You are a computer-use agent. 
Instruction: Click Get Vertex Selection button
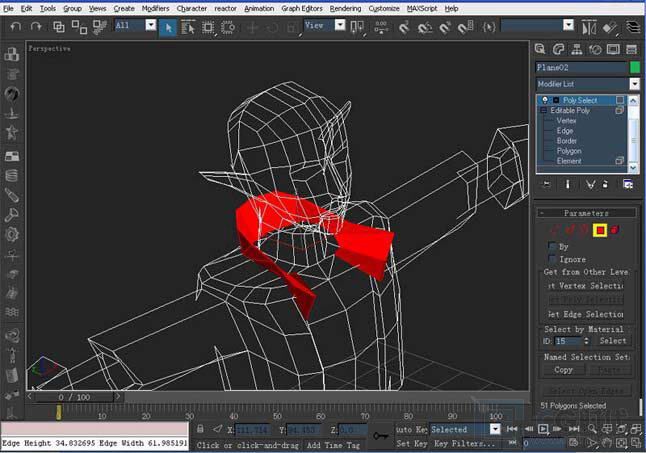[585, 285]
